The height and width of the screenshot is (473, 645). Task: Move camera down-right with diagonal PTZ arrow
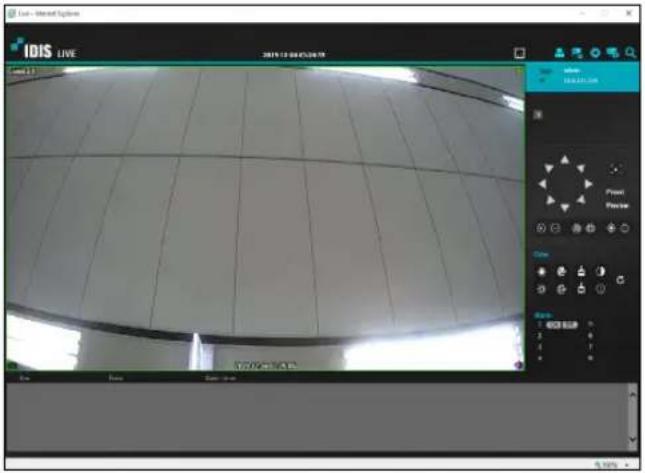581,200
